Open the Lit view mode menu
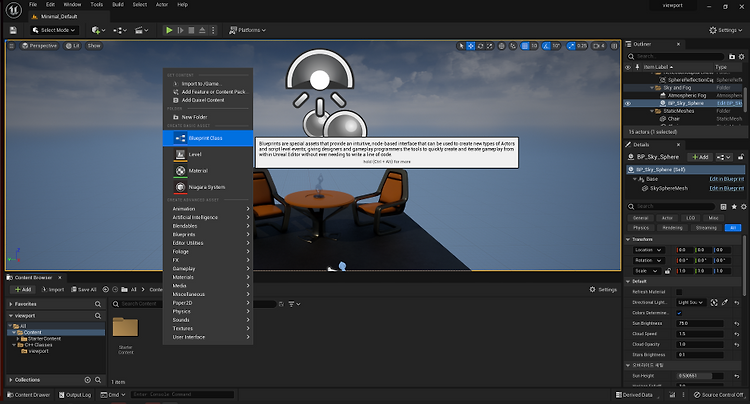 [73, 46]
